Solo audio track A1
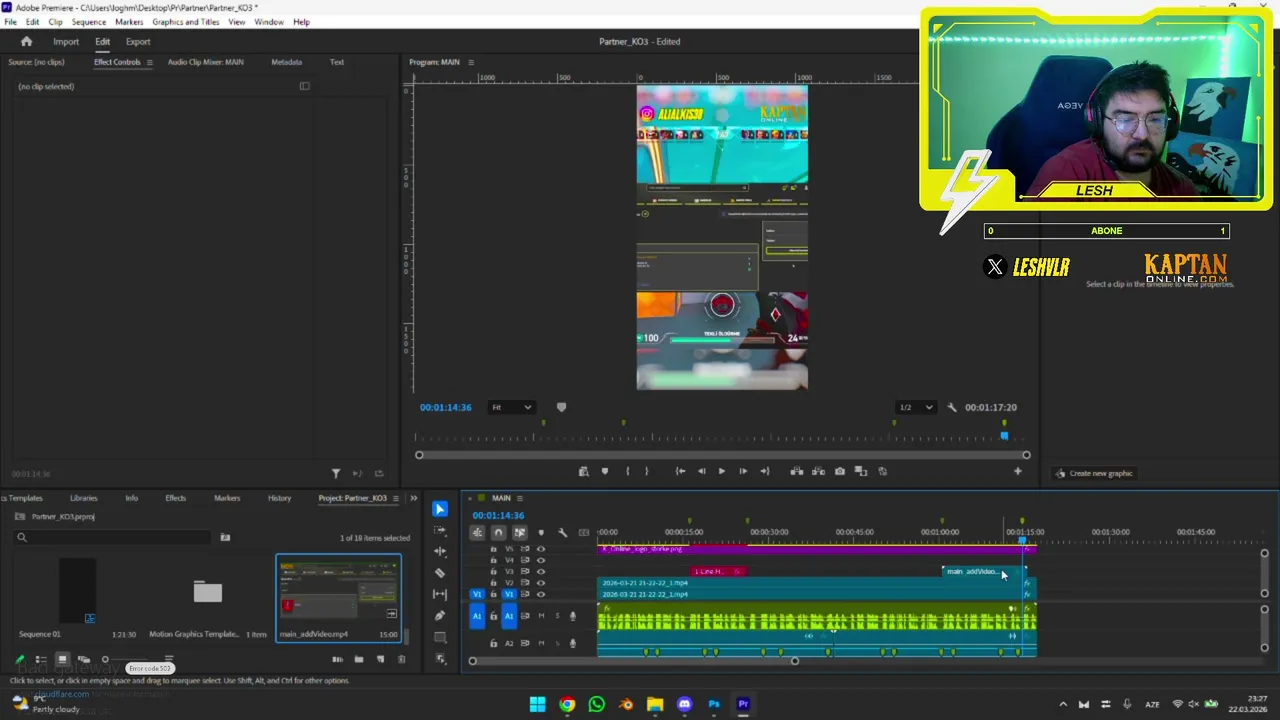 click(x=557, y=616)
